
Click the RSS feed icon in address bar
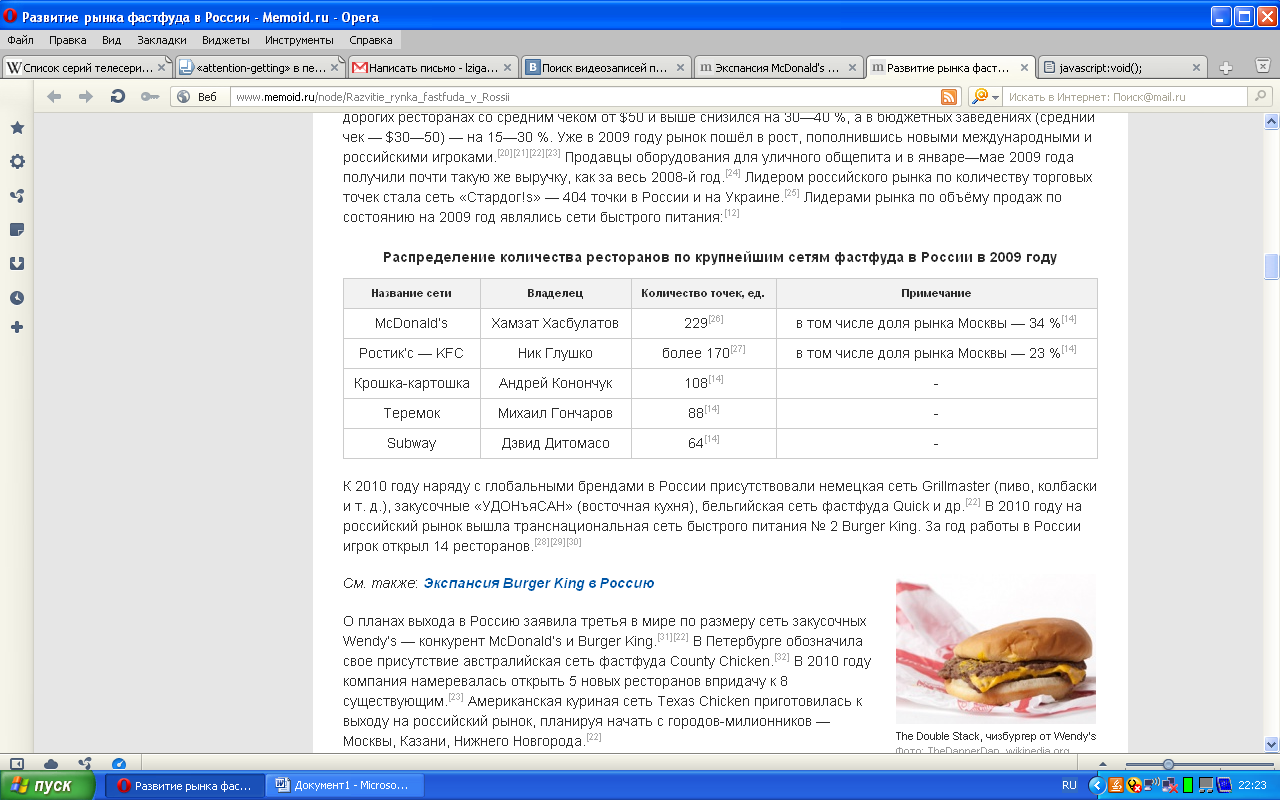tap(949, 97)
